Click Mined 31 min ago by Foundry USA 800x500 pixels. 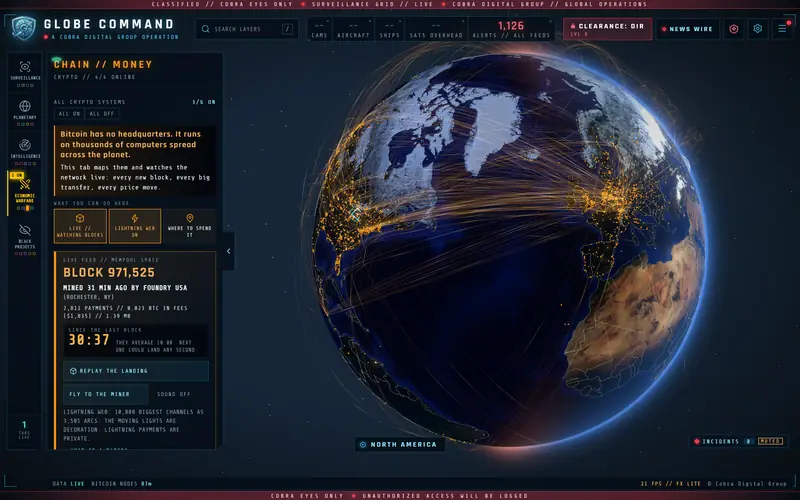point(125,288)
